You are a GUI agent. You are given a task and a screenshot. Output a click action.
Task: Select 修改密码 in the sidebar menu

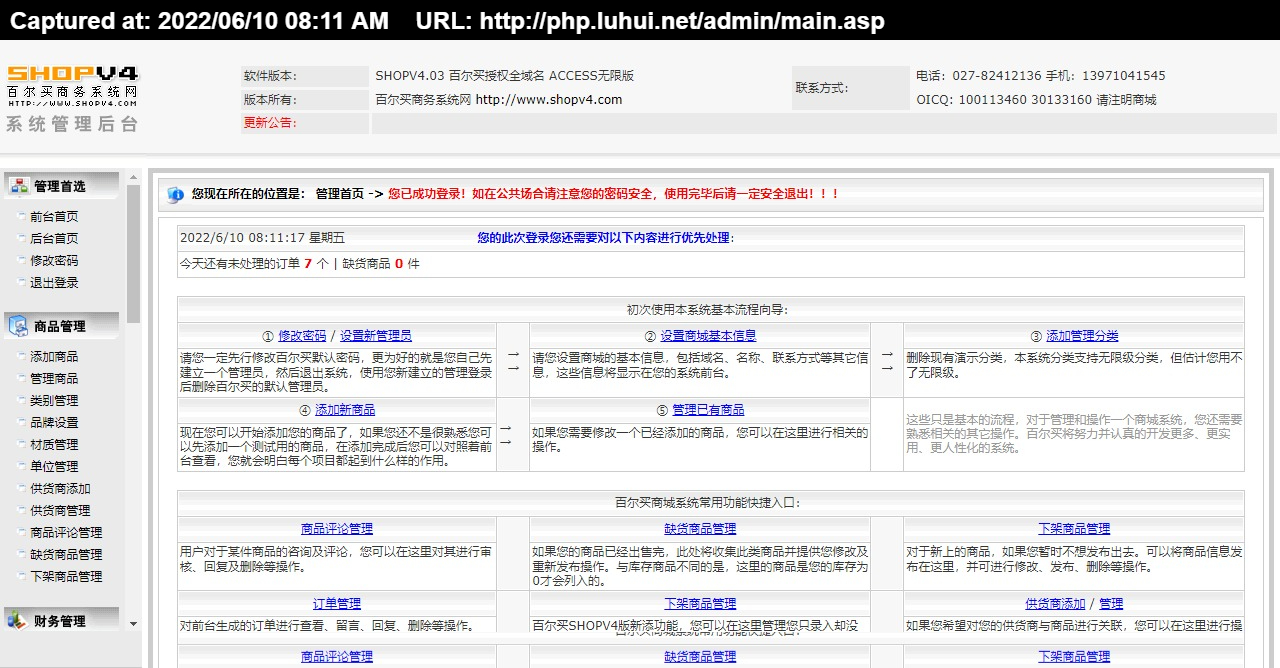coord(54,260)
